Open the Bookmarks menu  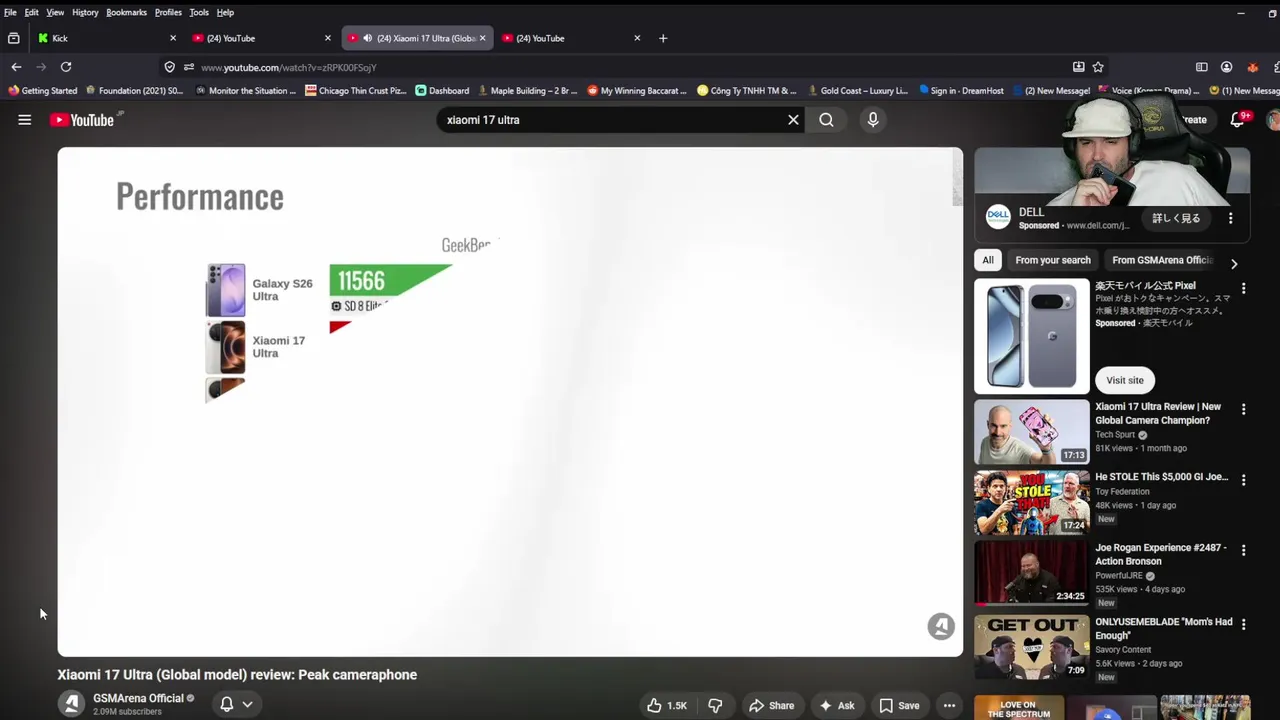[126, 12]
